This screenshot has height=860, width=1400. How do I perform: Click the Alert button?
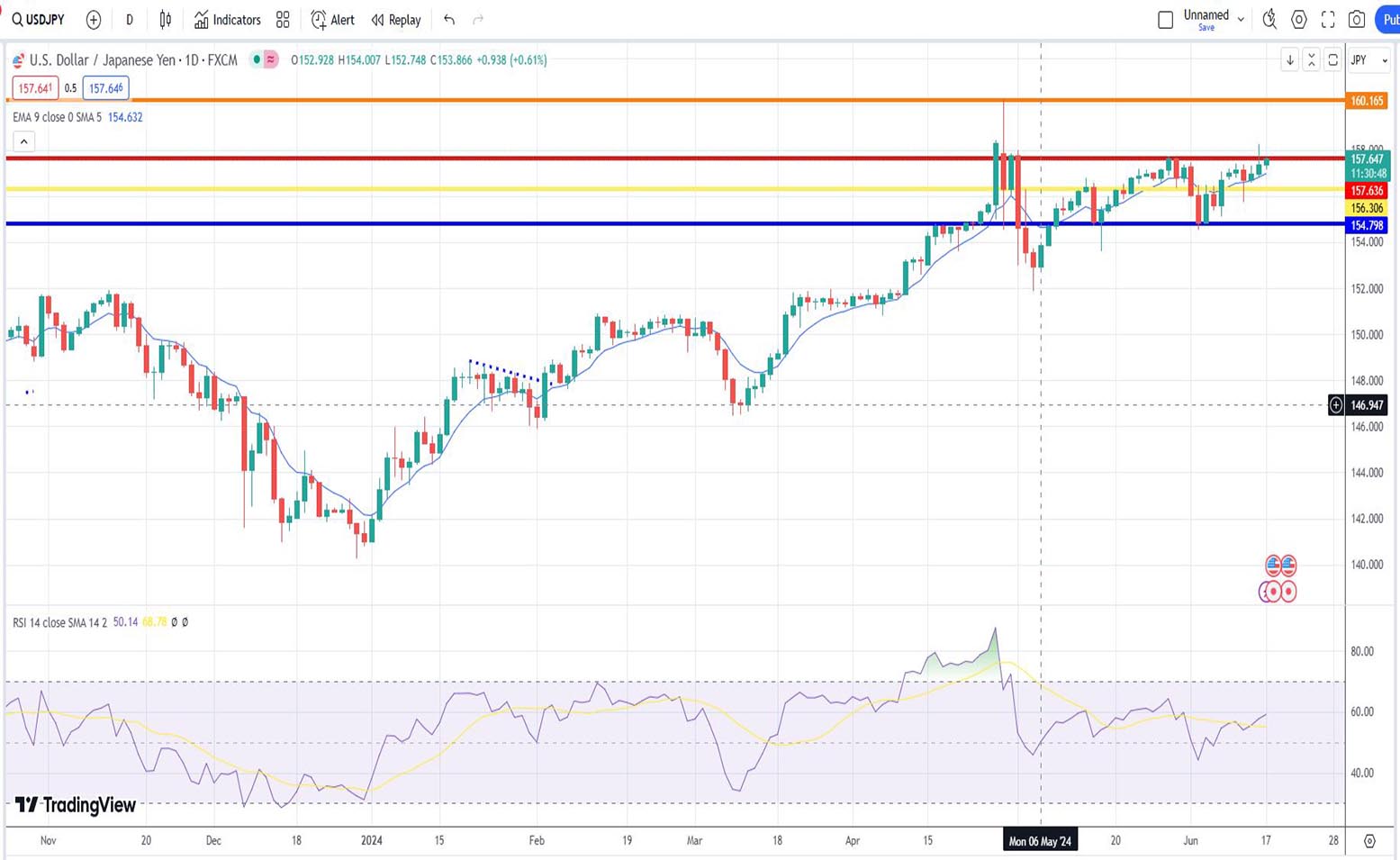coord(332,20)
